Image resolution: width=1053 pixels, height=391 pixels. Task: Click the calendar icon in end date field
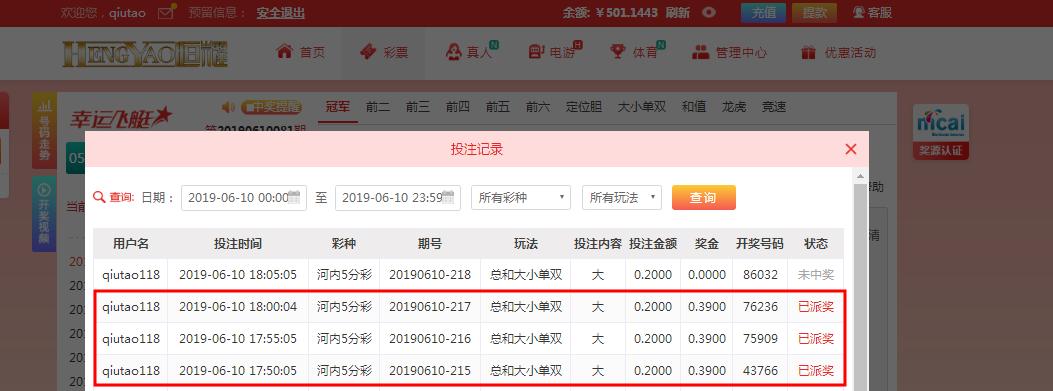click(448, 197)
